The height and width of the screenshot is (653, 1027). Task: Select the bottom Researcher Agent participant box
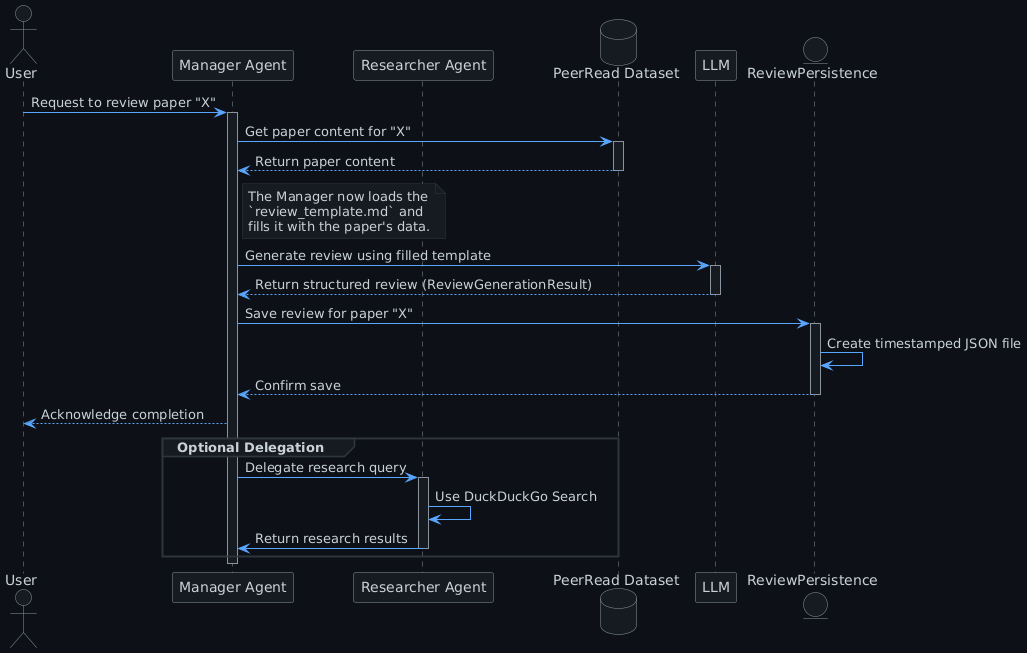(x=423, y=588)
